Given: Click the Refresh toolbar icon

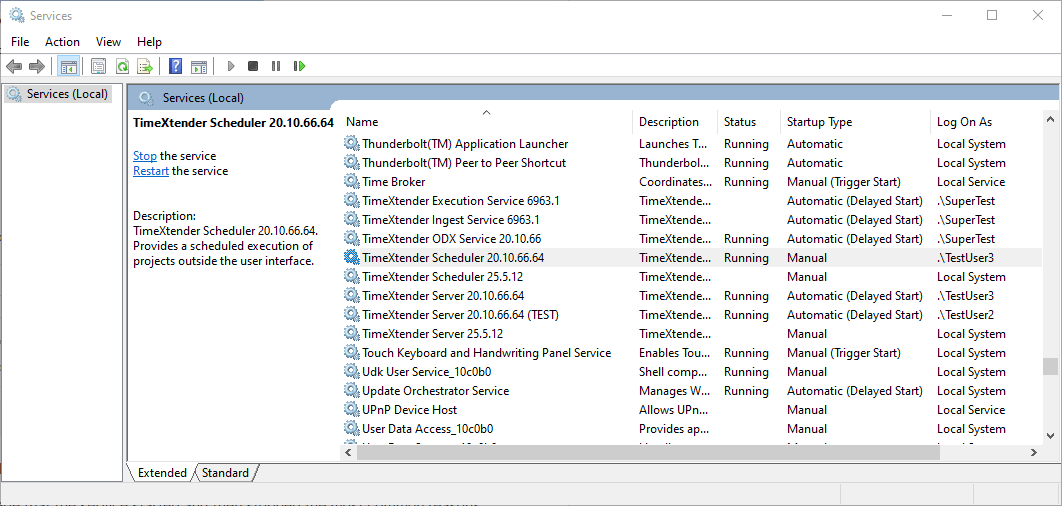Looking at the screenshot, I should coord(122,66).
